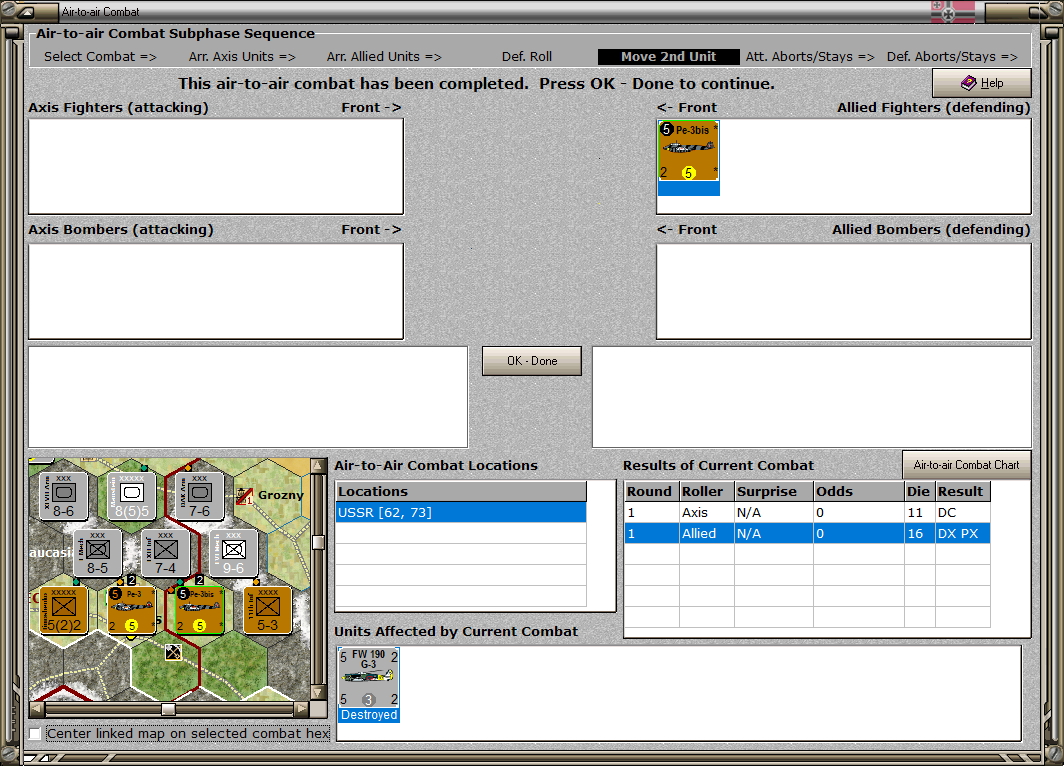Click the book icon on the Help button
Viewport: 1064px width, 766px height.
968,83
